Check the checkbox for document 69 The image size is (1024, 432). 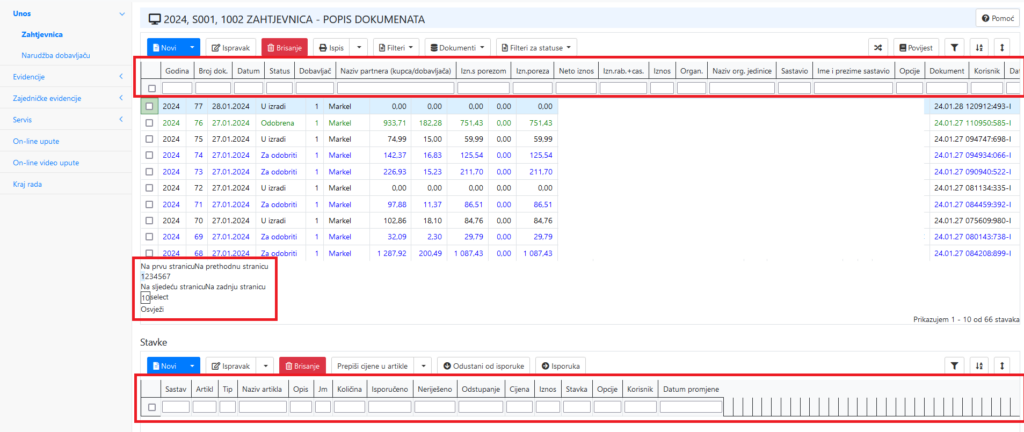pos(150,237)
